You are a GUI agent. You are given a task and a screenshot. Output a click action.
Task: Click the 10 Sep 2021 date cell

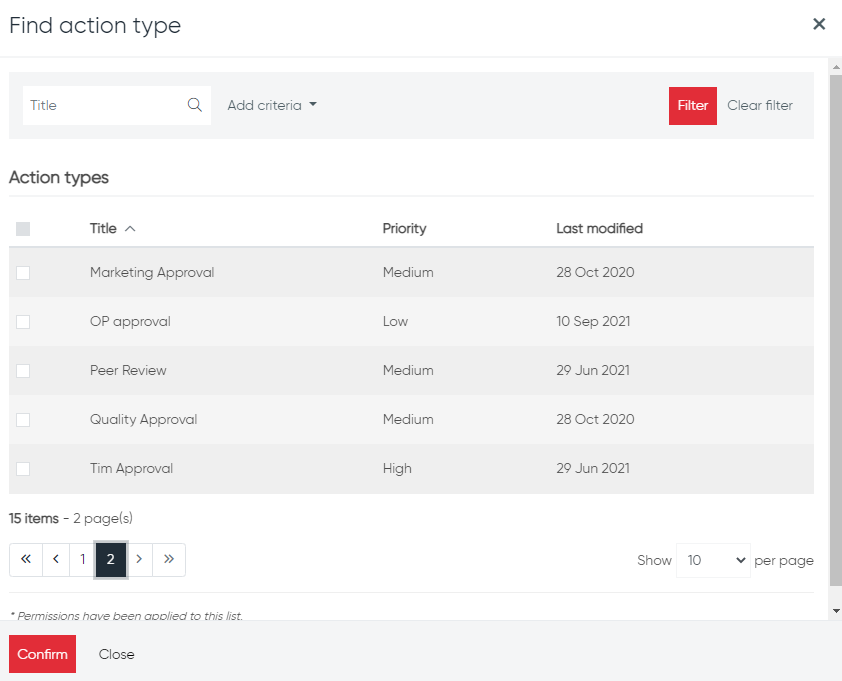click(x=593, y=322)
